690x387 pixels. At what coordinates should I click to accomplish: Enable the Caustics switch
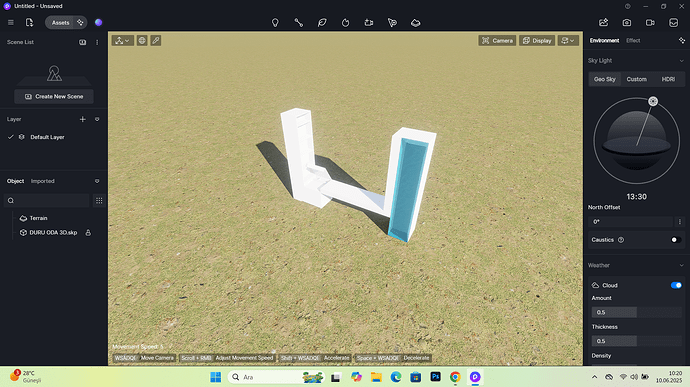[x=676, y=240]
